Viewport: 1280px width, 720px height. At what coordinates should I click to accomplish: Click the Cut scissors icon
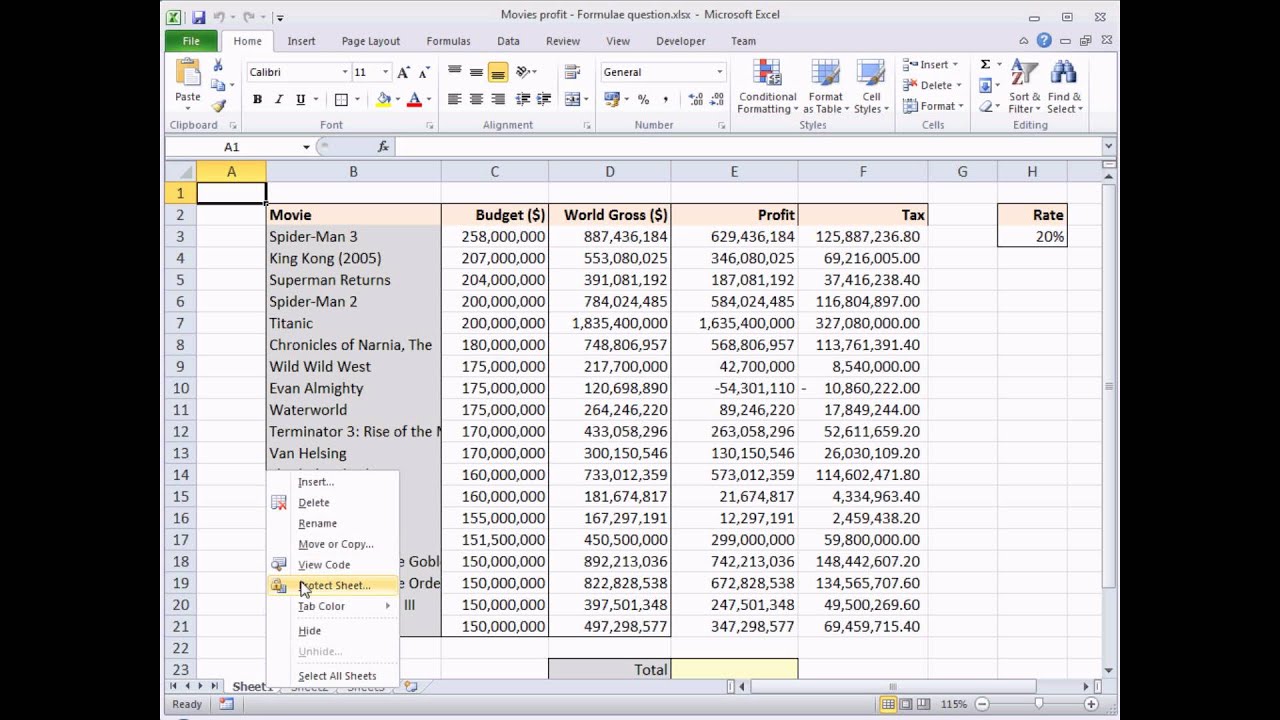click(x=218, y=65)
